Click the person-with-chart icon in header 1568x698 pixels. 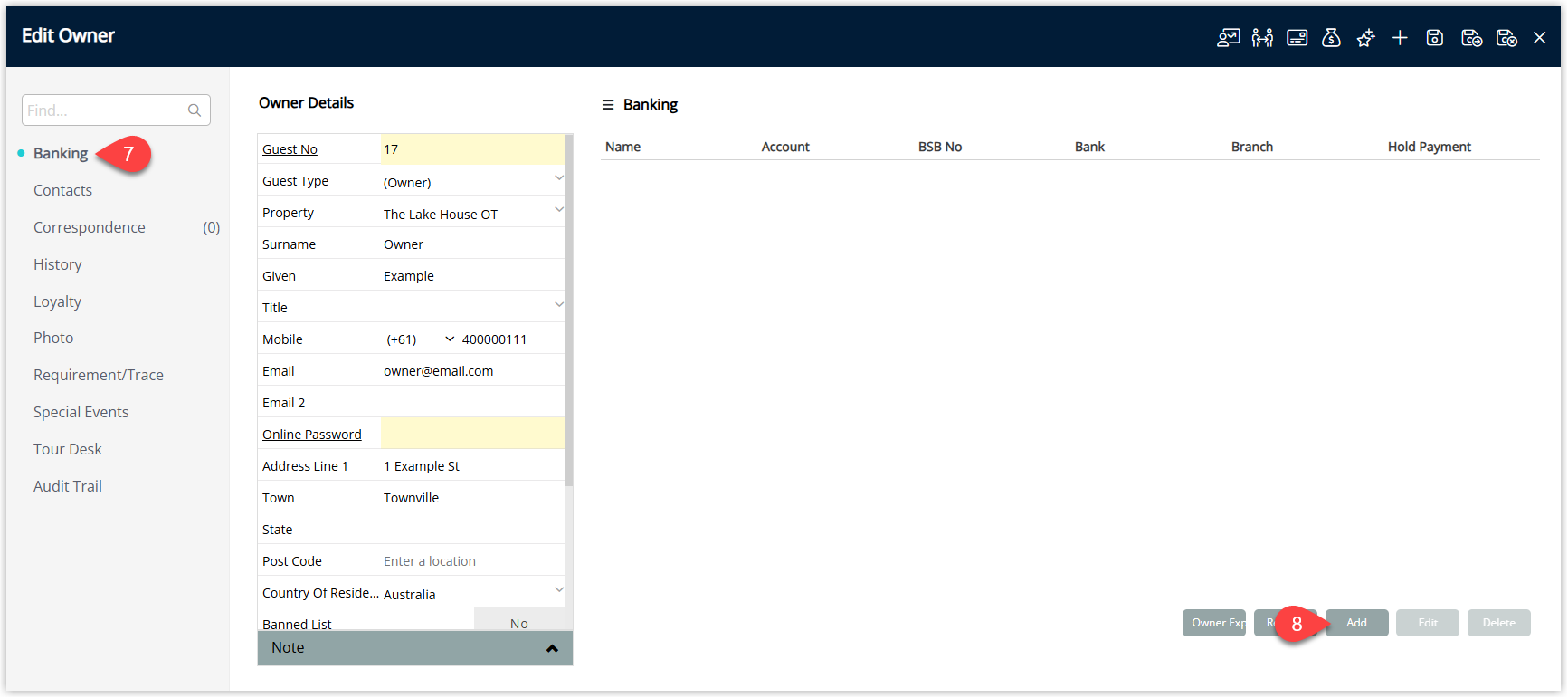tap(1228, 38)
